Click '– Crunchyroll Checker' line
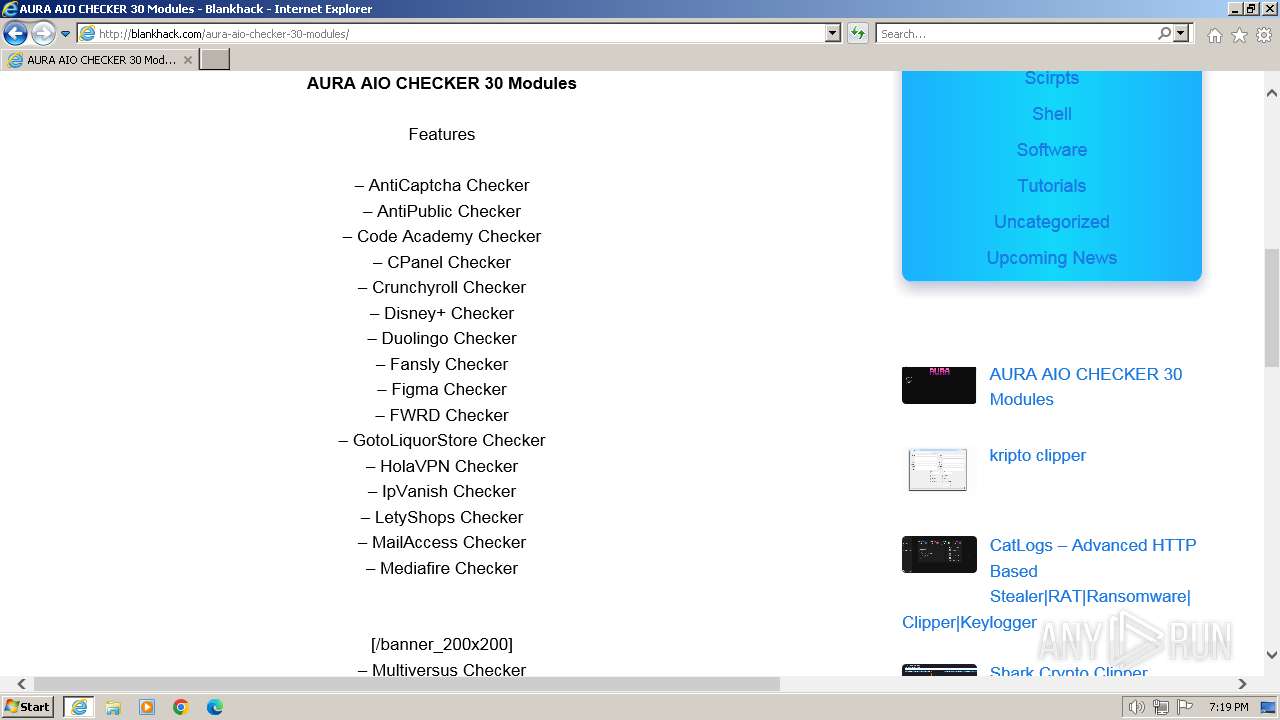Image resolution: width=1280 pixels, height=720 pixels. coord(441,287)
